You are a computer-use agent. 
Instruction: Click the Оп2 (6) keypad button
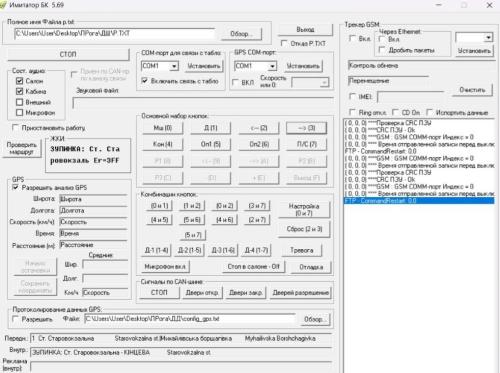[259, 144]
